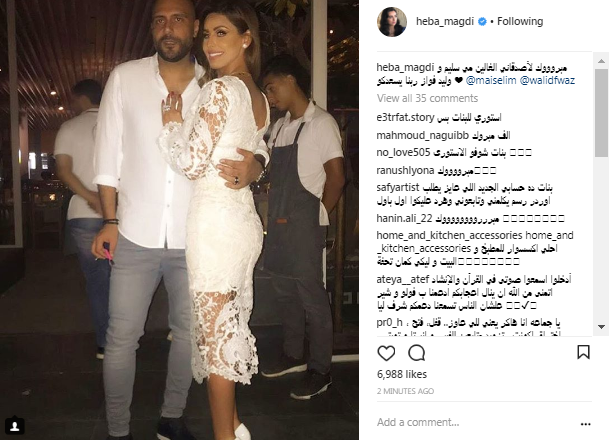Open the comment speech bubble icon
Viewport: 609px width, 440px height.
(417, 353)
